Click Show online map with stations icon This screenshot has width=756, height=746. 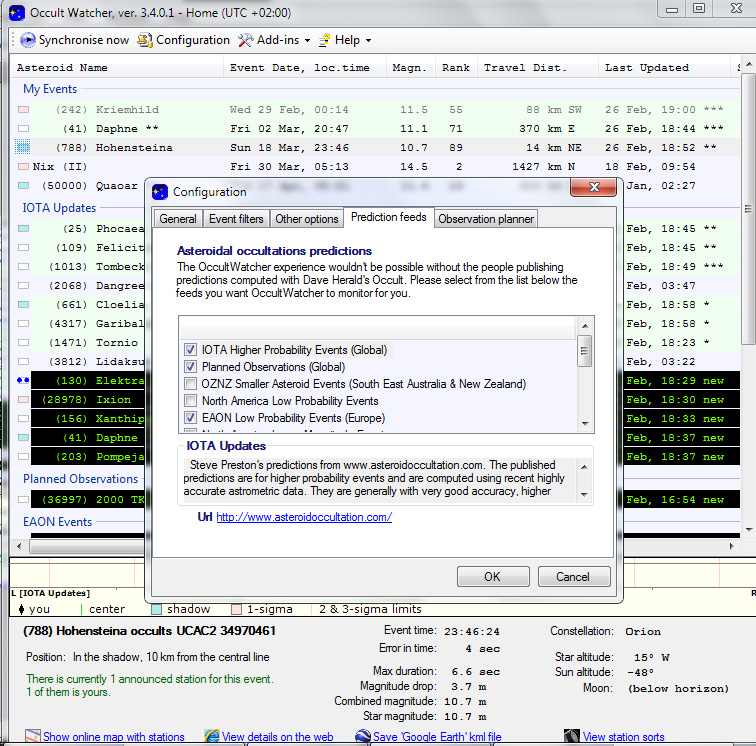[33, 736]
